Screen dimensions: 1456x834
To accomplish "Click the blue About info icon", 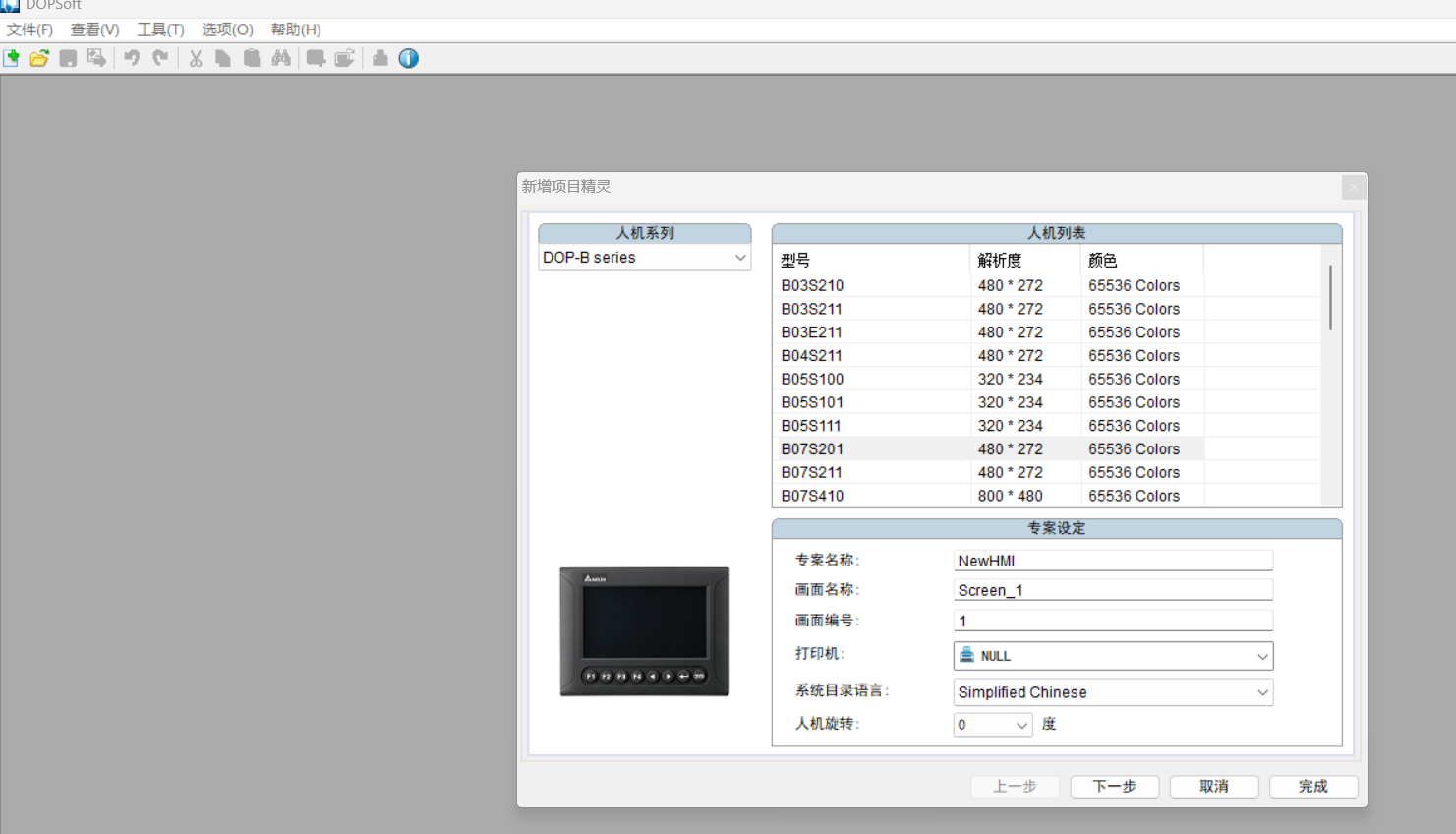I will [409, 58].
